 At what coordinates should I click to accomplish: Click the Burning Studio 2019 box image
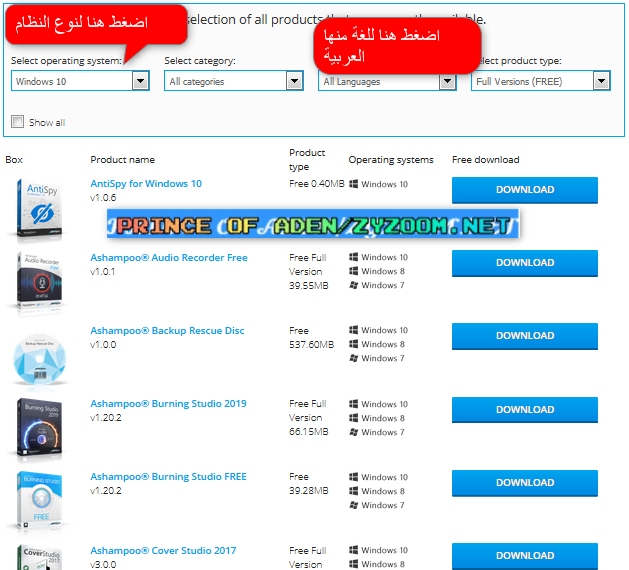click(39, 428)
